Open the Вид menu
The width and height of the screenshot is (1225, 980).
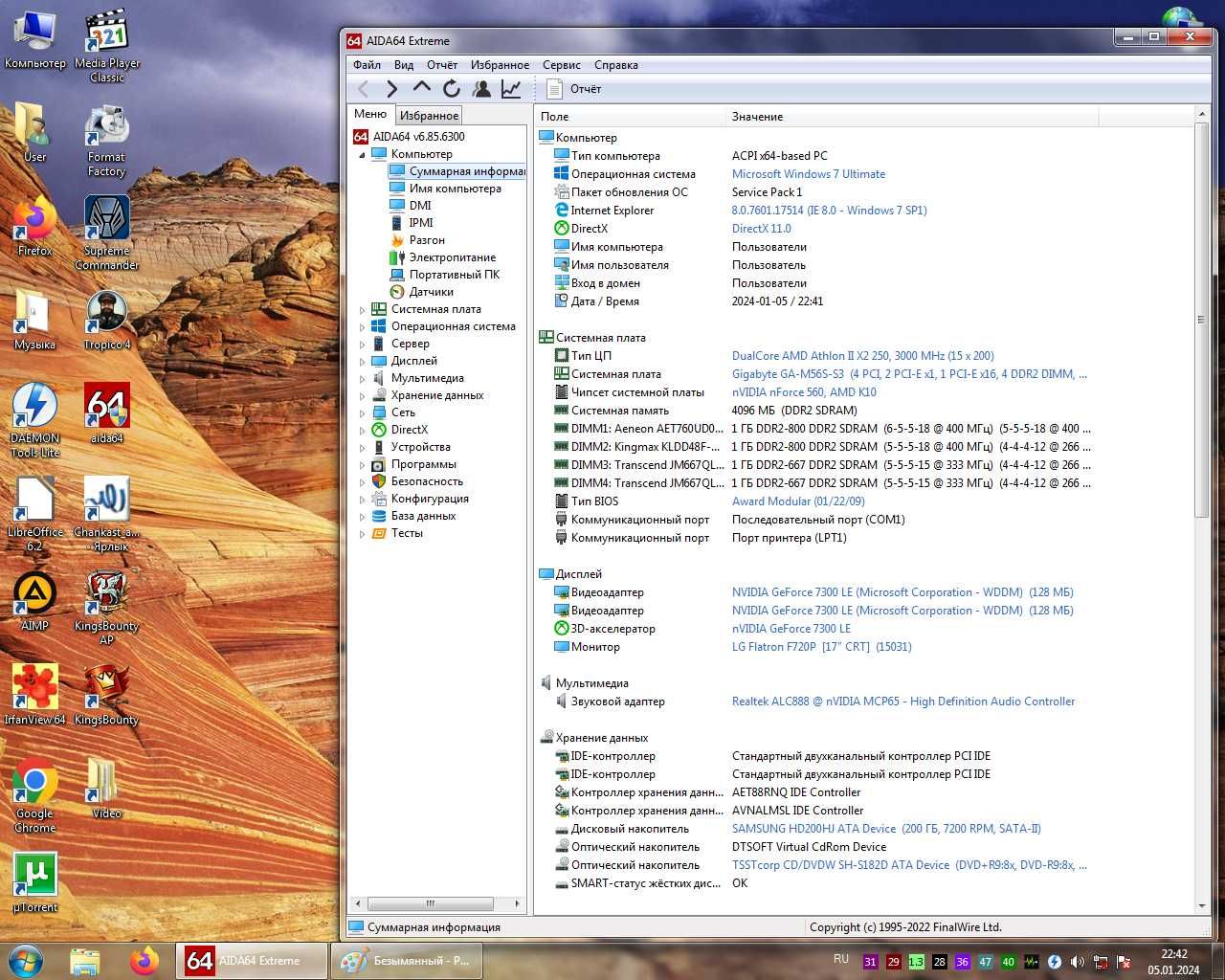coord(404,65)
